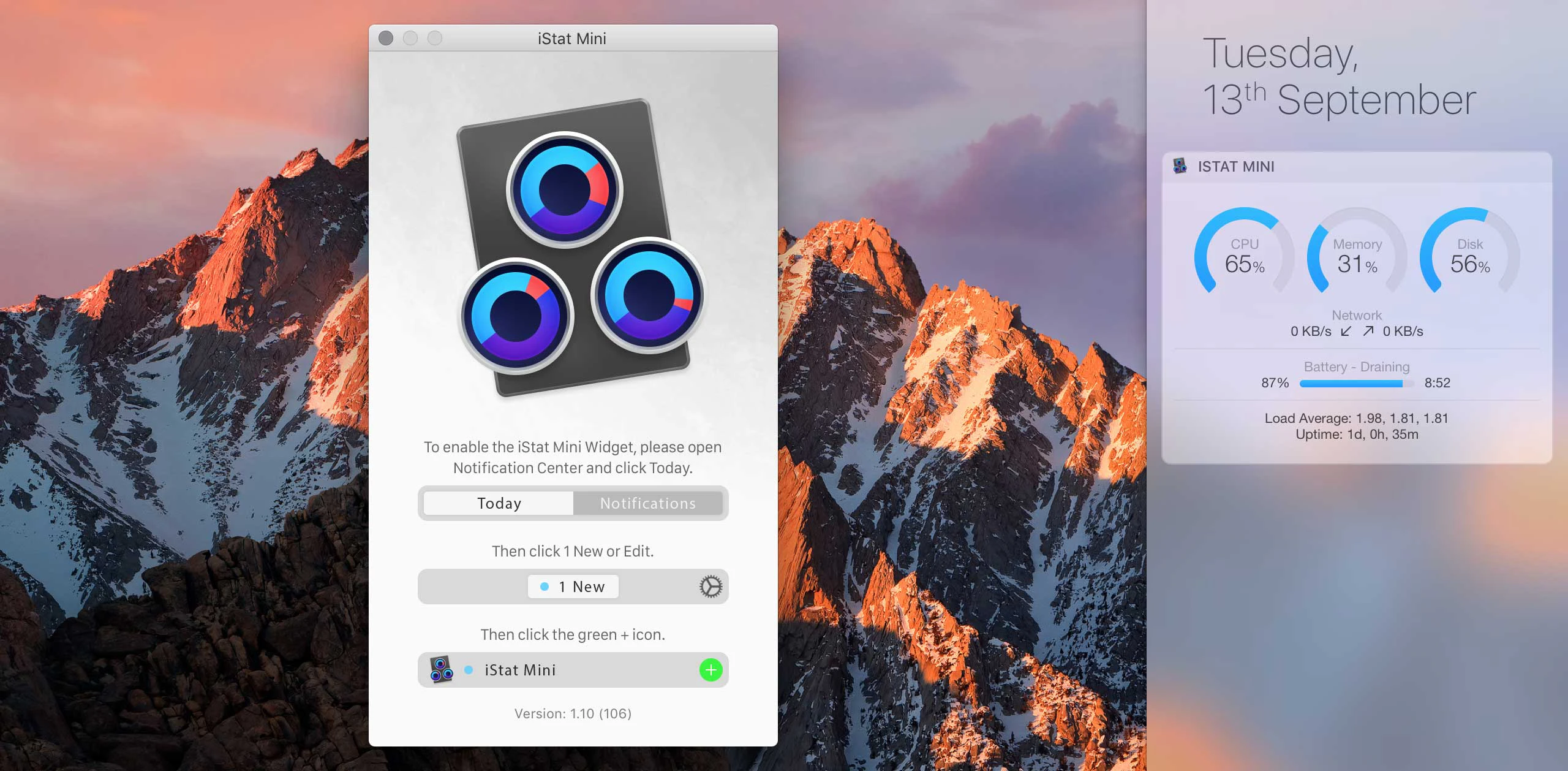Screen dimensions: 1568x771
Task: Click the CPU 65% gauge
Action: [x=1244, y=256]
